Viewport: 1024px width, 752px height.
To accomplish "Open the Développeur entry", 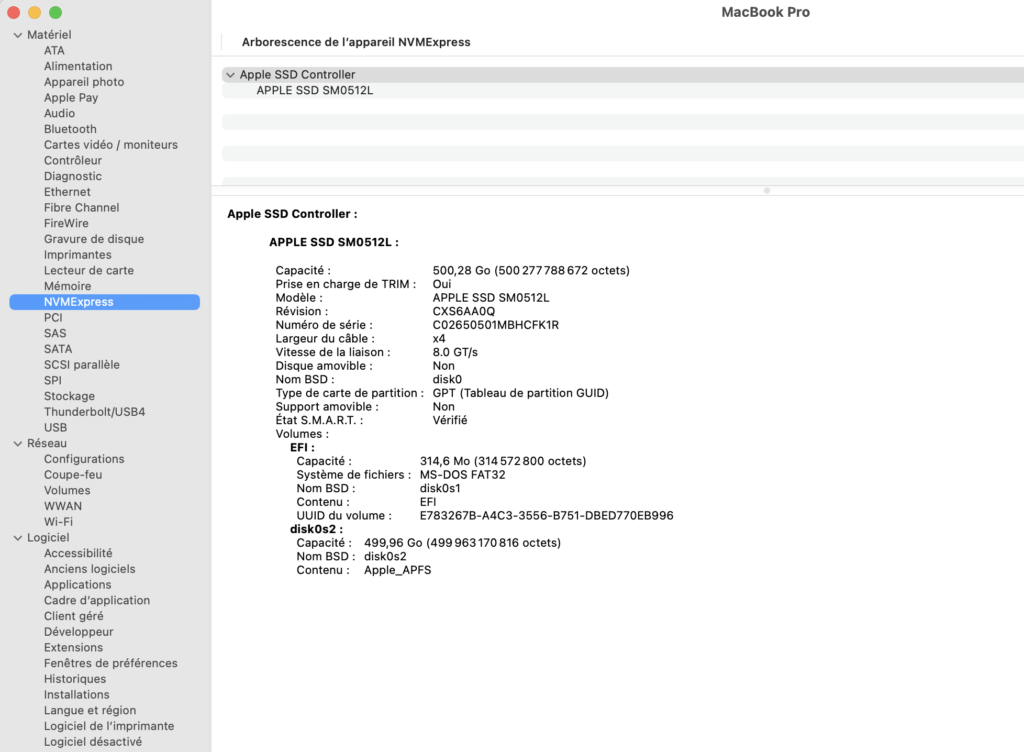I will click(78, 631).
